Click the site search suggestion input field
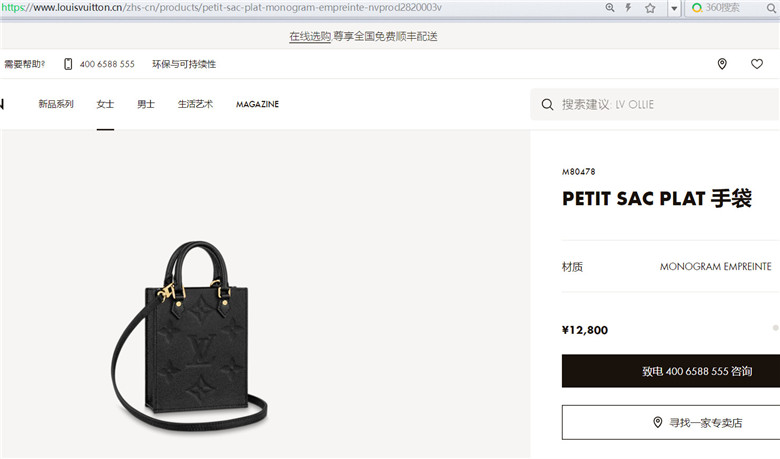The width and height of the screenshot is (780, 459). [655, 104]
